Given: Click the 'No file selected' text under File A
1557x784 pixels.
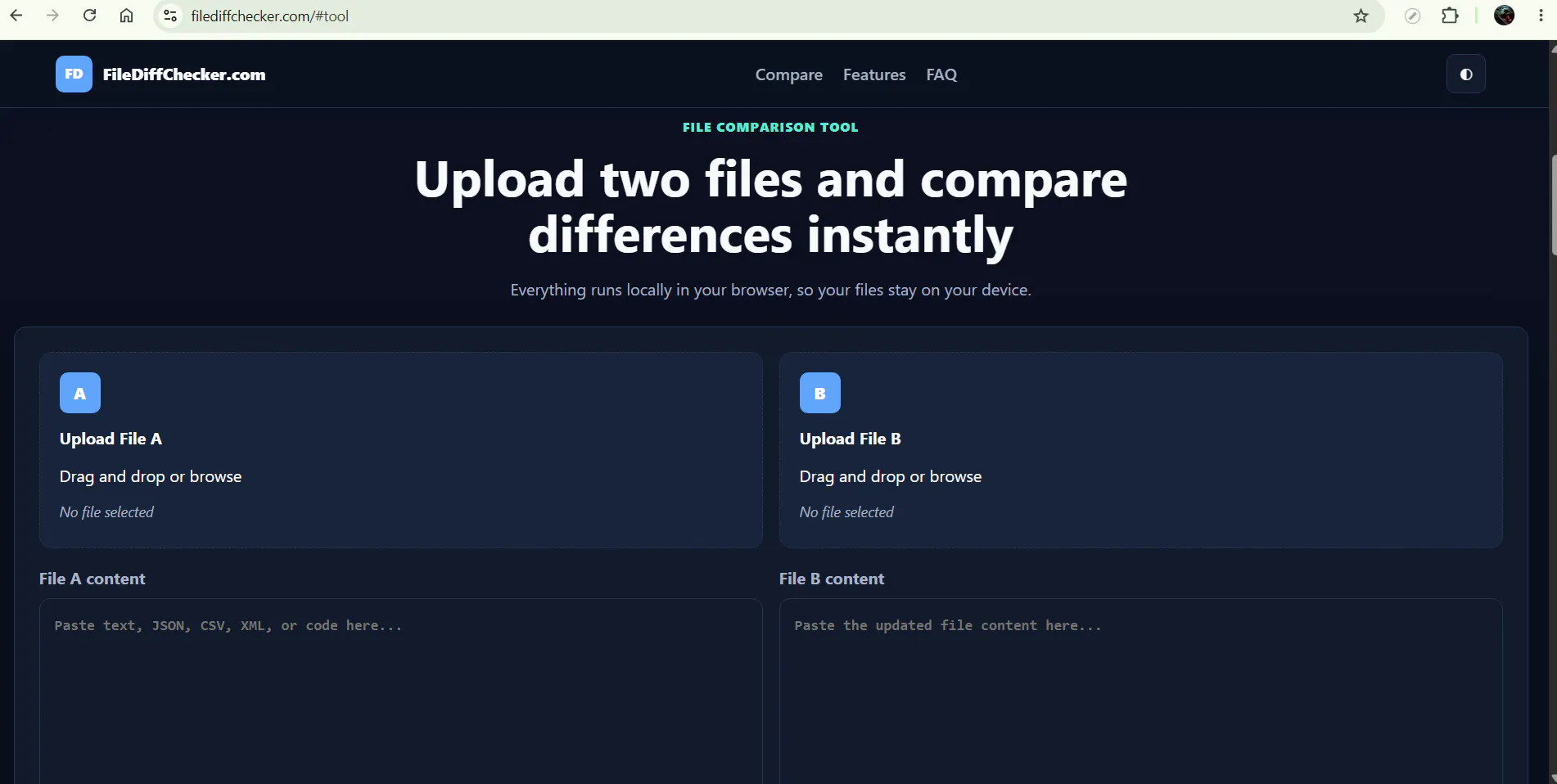Looking at the screenshot, I should tap(106, 512).
